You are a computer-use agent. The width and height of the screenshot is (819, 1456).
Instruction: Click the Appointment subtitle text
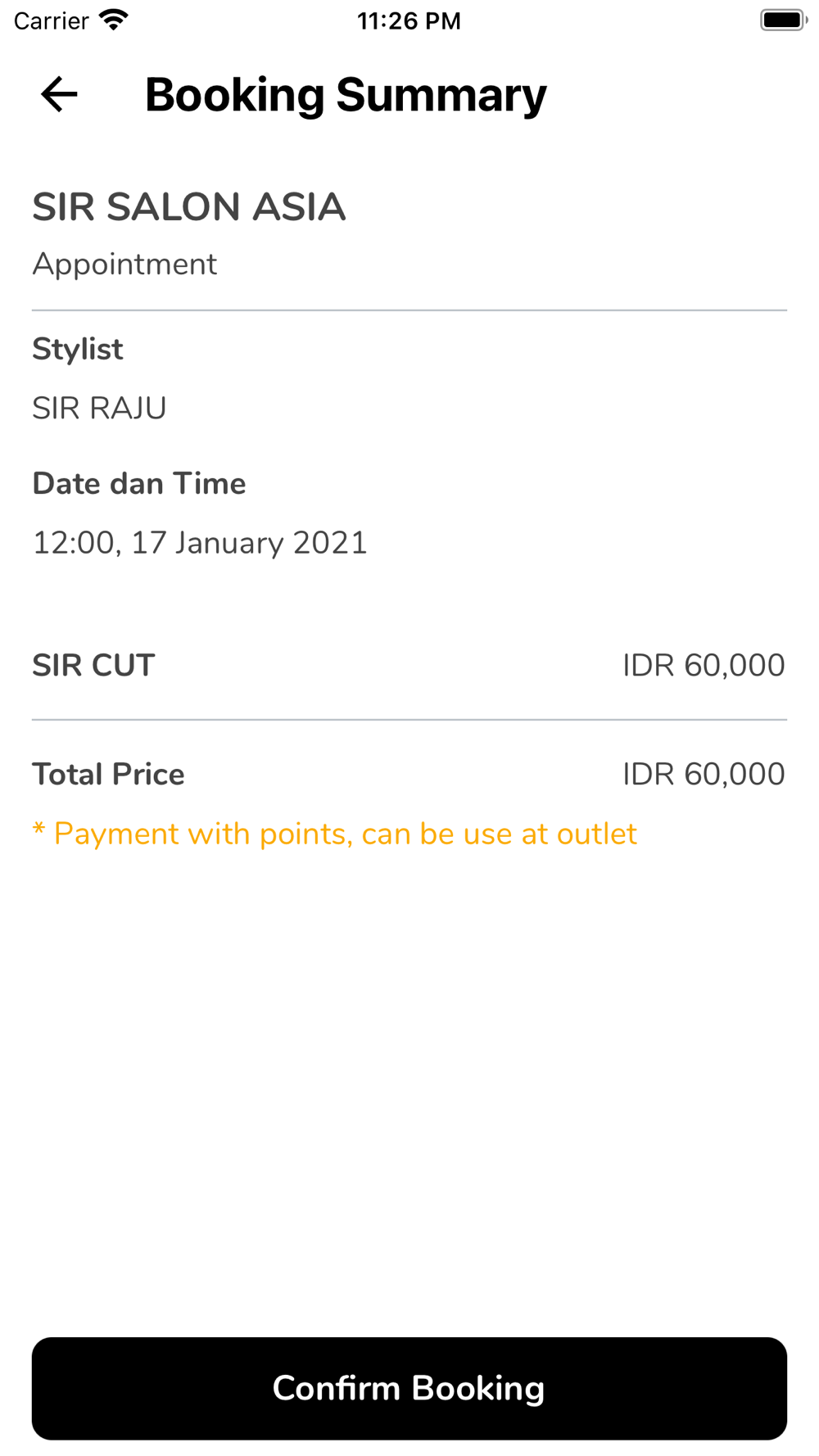(124, 265)
